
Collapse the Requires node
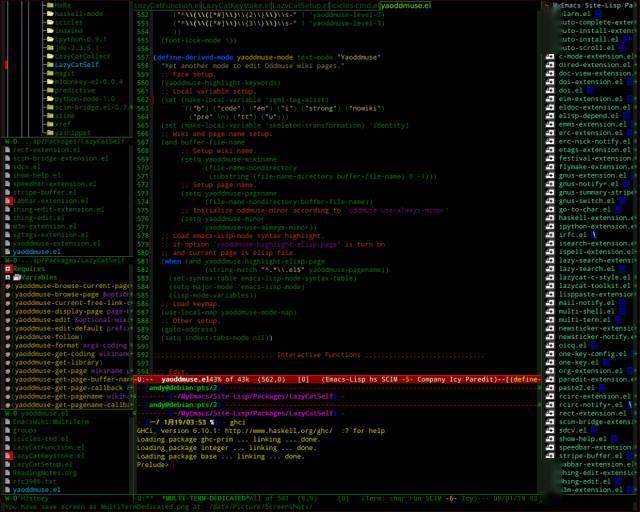tap(8, 269)
